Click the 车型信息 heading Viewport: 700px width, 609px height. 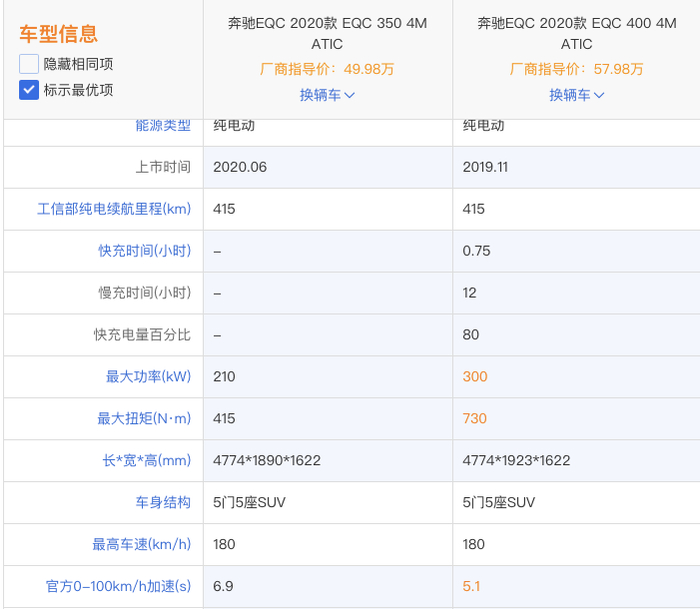point(59,34)
